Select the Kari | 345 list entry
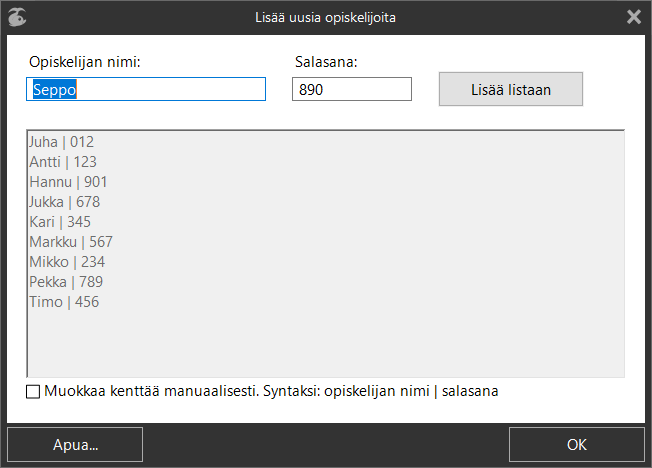This screenshot has width=652, height=468. (x=60, y=222)
